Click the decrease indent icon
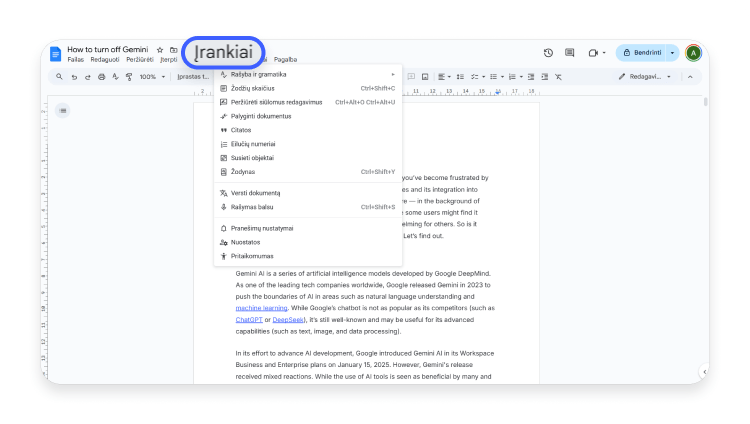Image resolution: width=750 pixels, height=424 pixels. (530, 77)
